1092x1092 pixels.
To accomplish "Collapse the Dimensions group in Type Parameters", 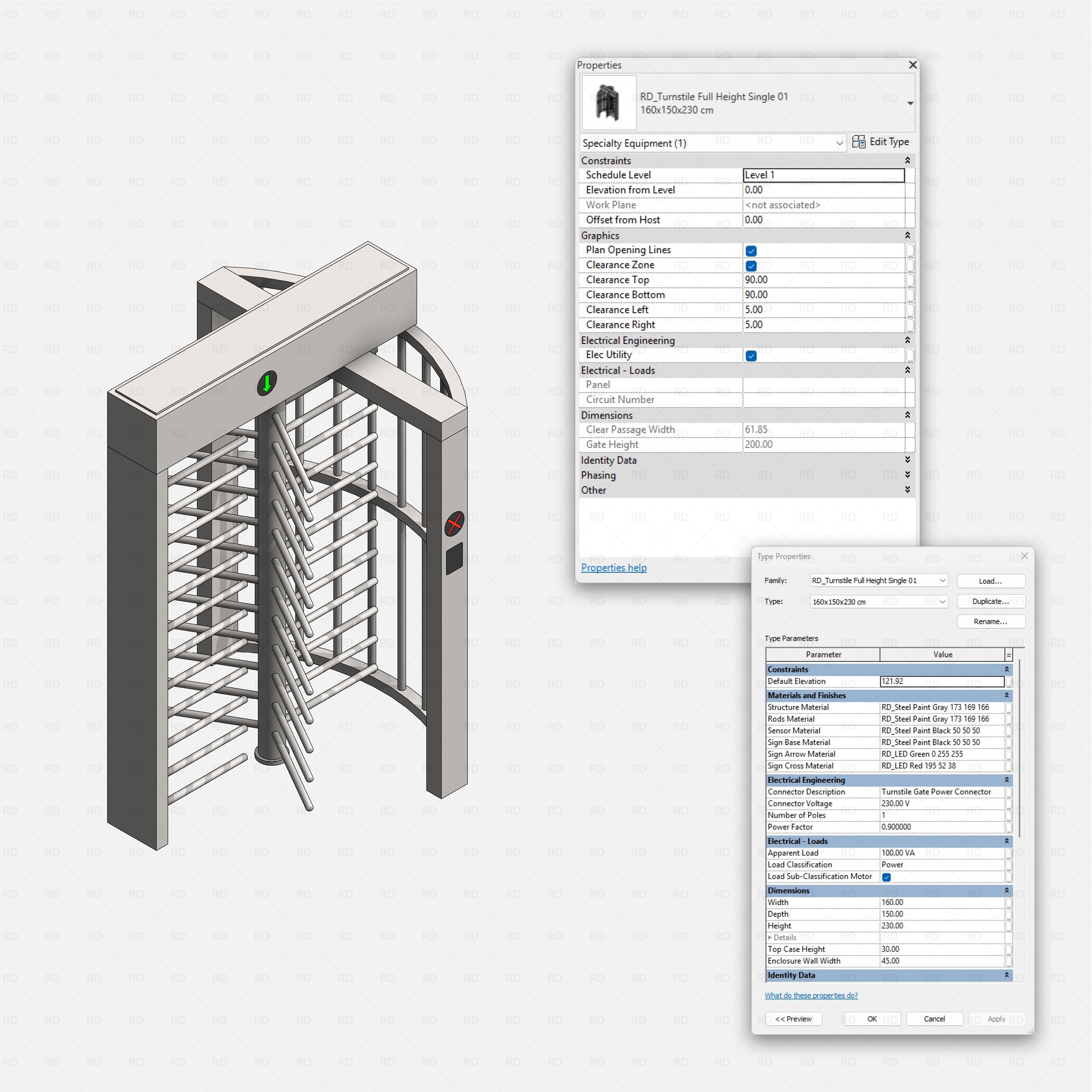I will 1007,890.
